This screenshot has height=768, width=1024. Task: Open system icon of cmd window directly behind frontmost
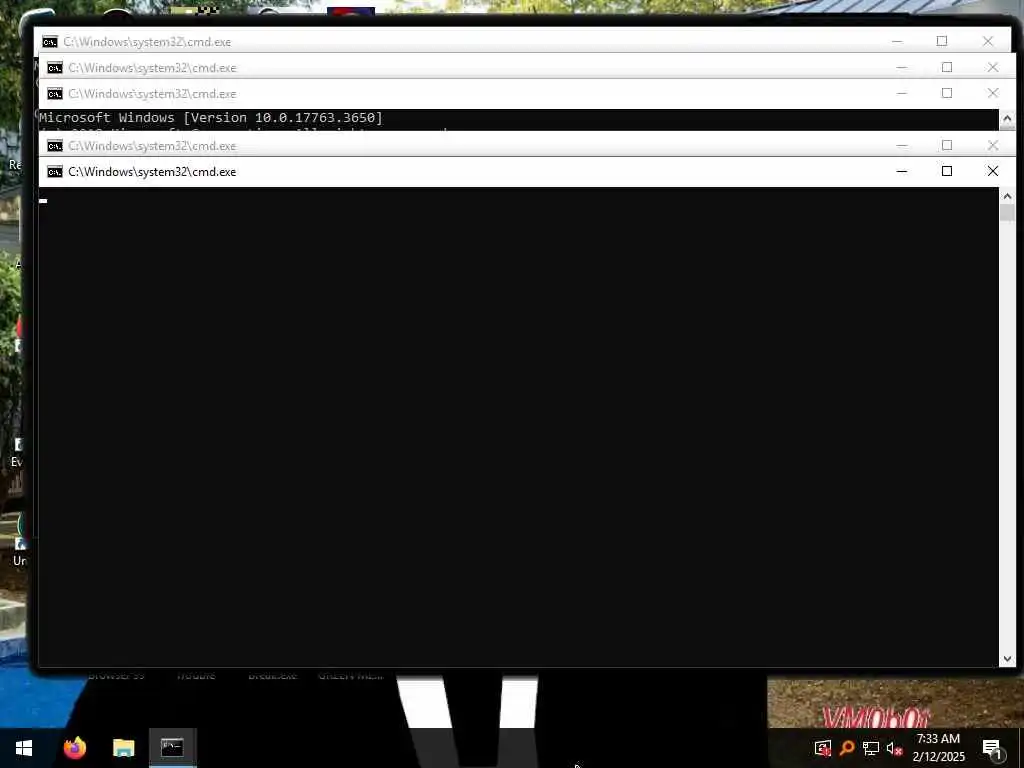point(55,146)
